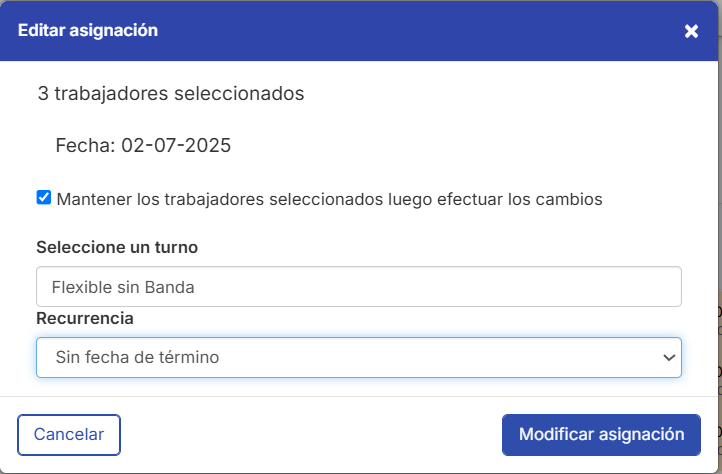This screenshot has height=474, width=722.
Task: Click the date value 02-07-2025
Action: [176, 145]
